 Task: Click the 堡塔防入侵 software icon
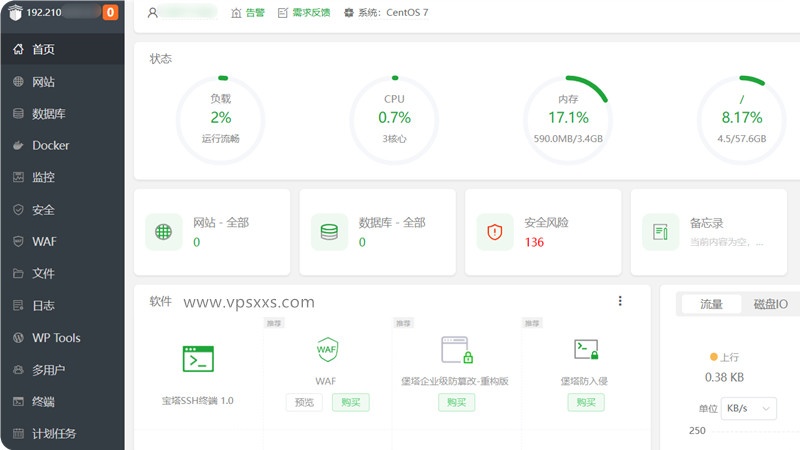point(586,349)
